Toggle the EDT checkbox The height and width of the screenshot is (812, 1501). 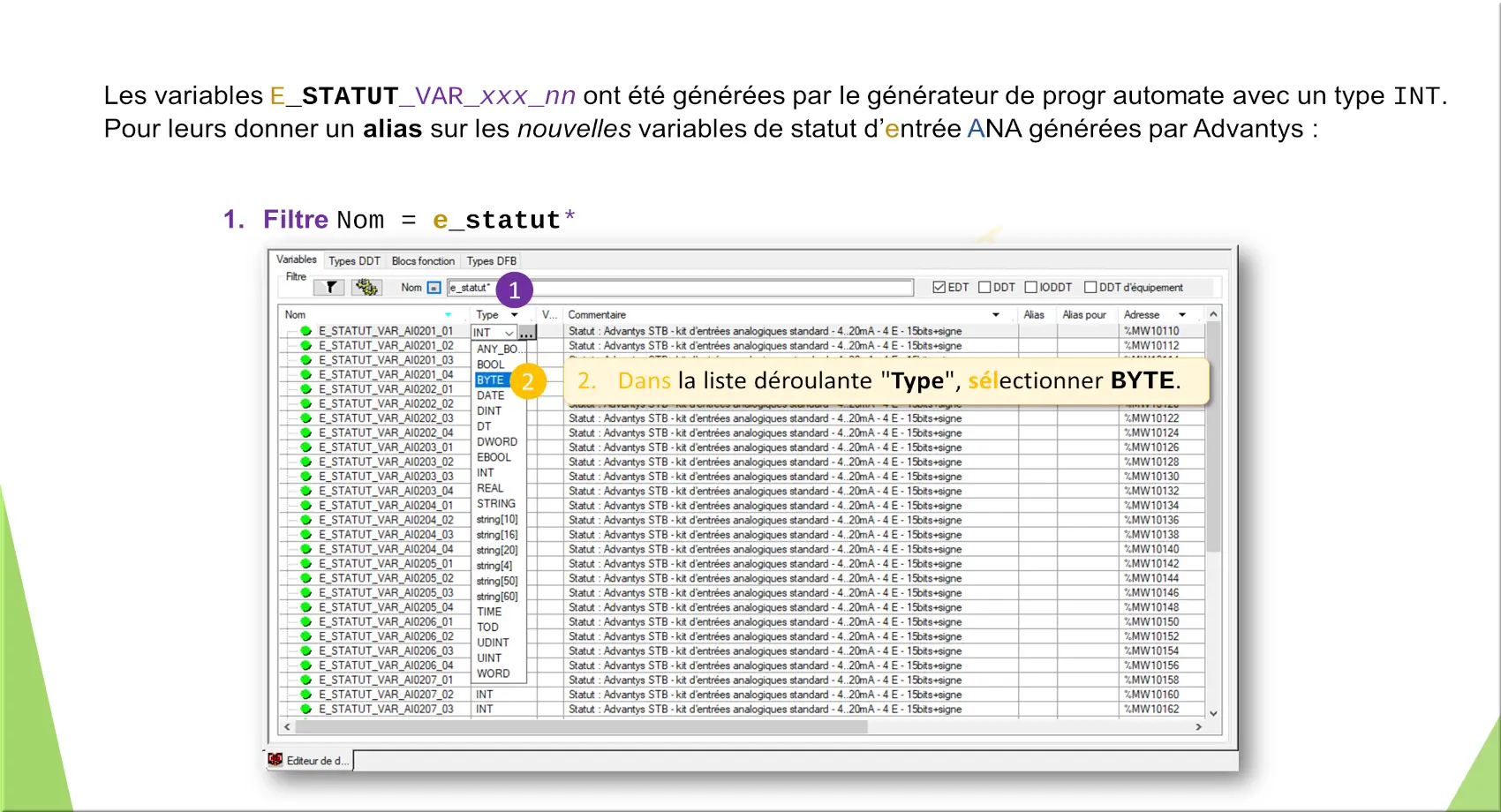(939, 288)
